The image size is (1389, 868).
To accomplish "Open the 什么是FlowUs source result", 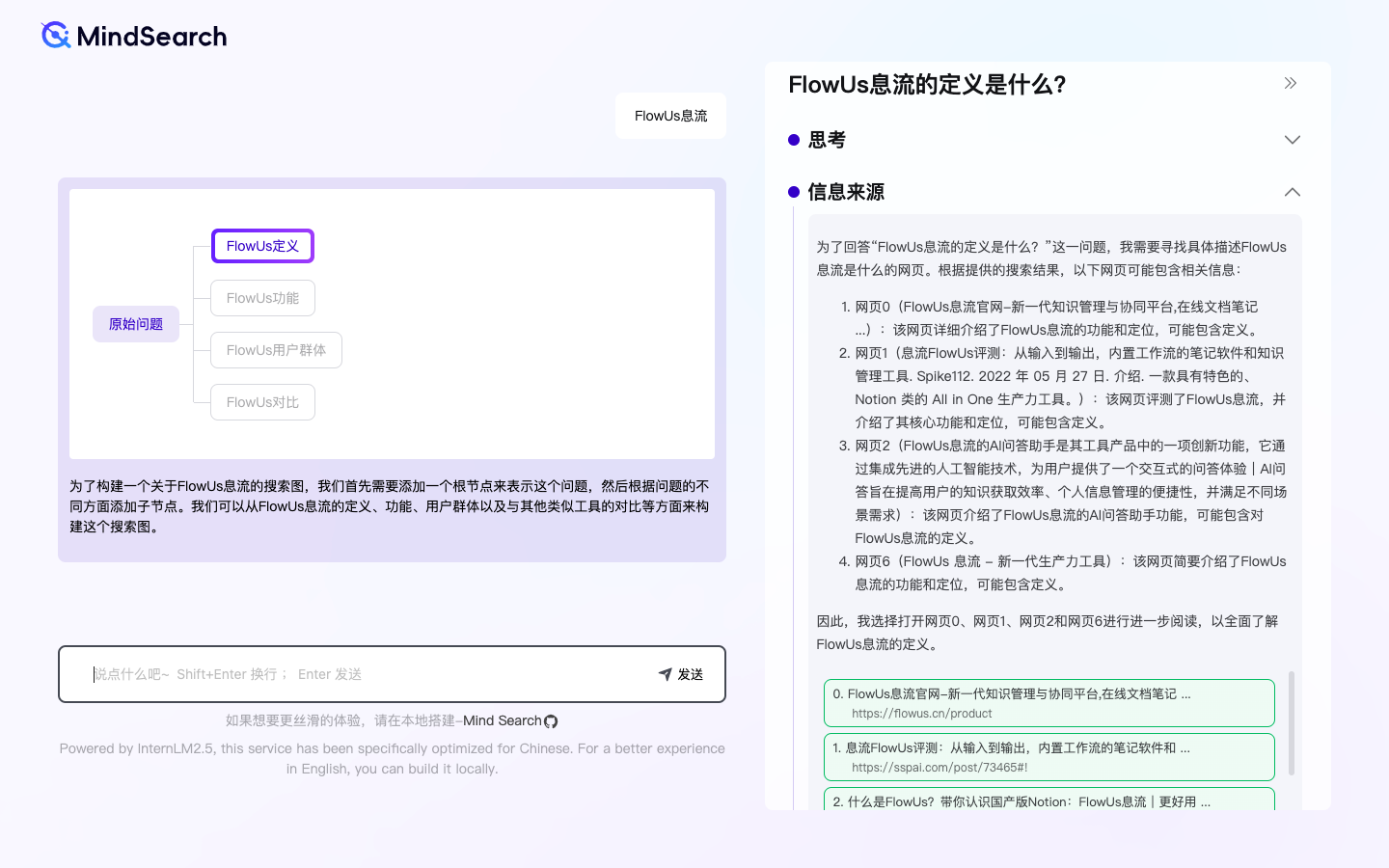I will pyautogui.click(x=1049, y=800).
